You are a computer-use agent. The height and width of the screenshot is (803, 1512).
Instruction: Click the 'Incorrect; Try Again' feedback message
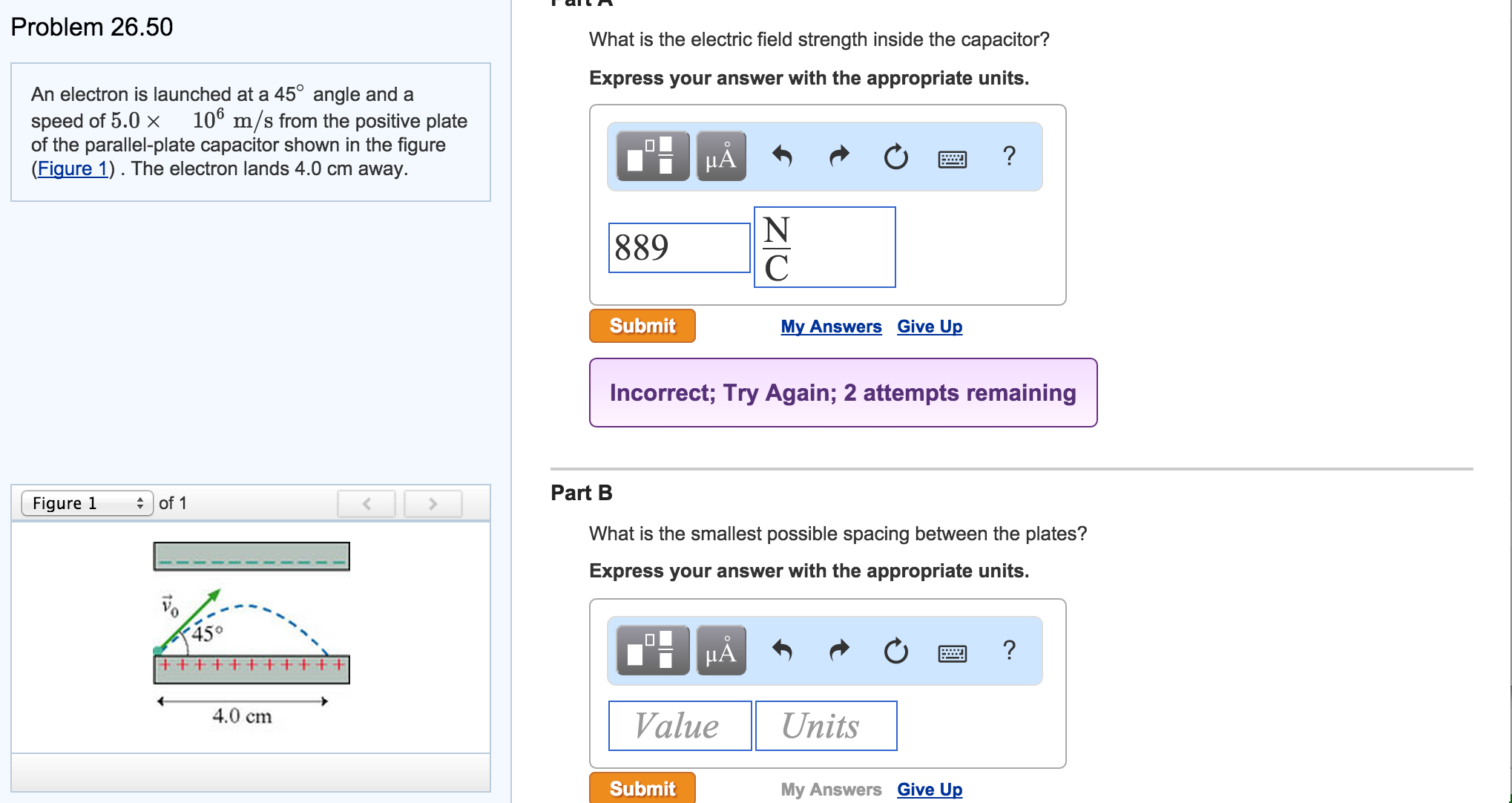coord(843,393)
